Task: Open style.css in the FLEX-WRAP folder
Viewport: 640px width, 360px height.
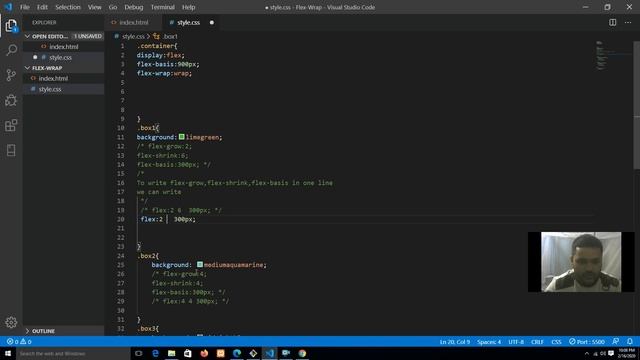Action: [63, 89]
